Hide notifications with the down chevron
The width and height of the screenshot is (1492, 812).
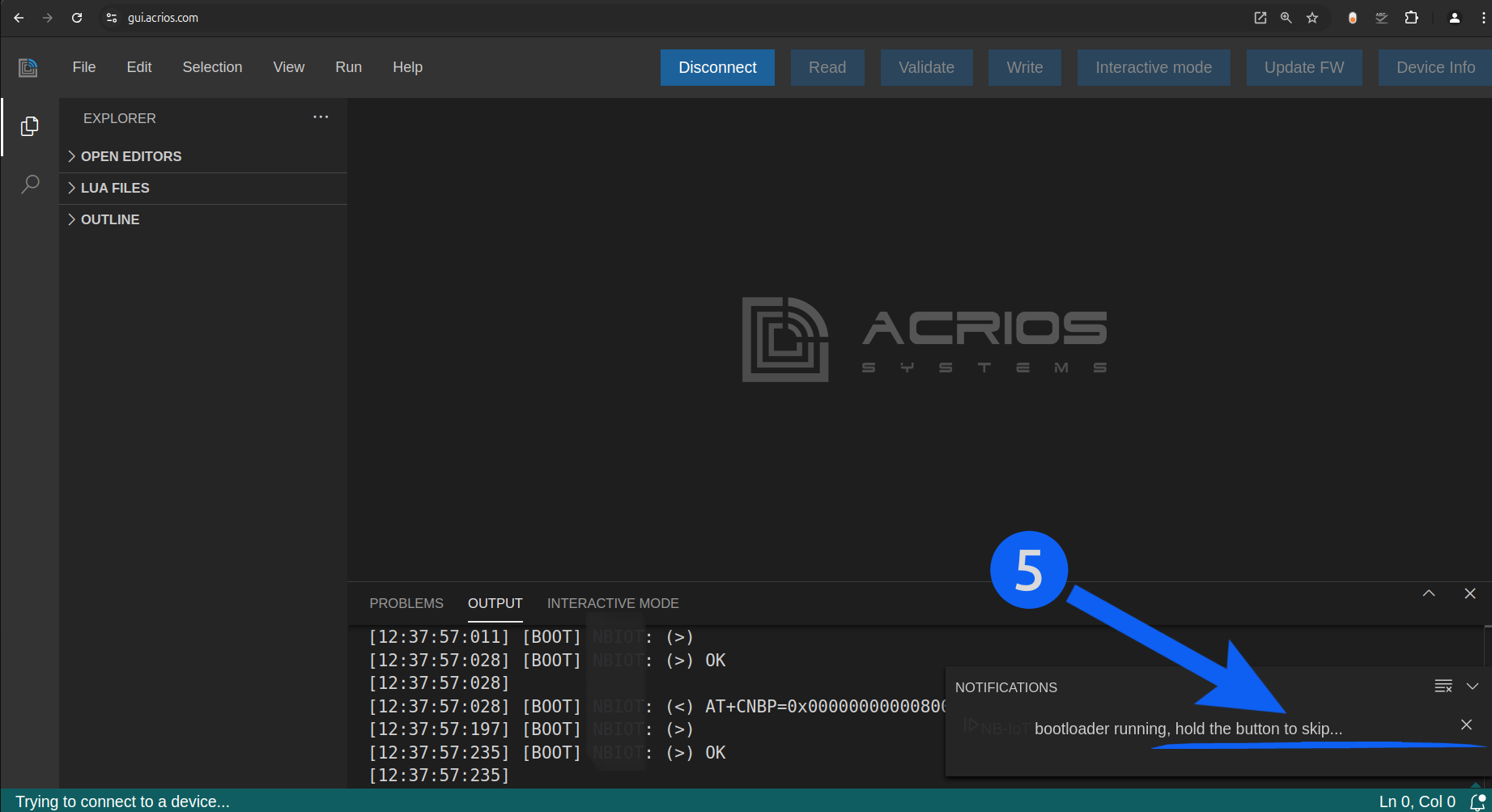tap(1473, 687)
